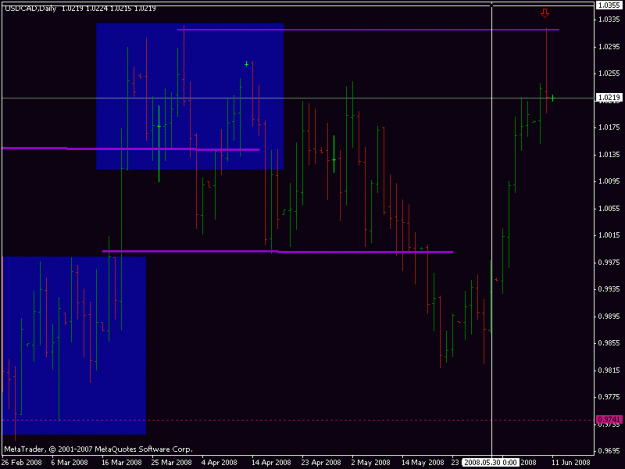625x469 pixels.
Task: Click the 0.9935 price axis label
Action: [609, 289]
